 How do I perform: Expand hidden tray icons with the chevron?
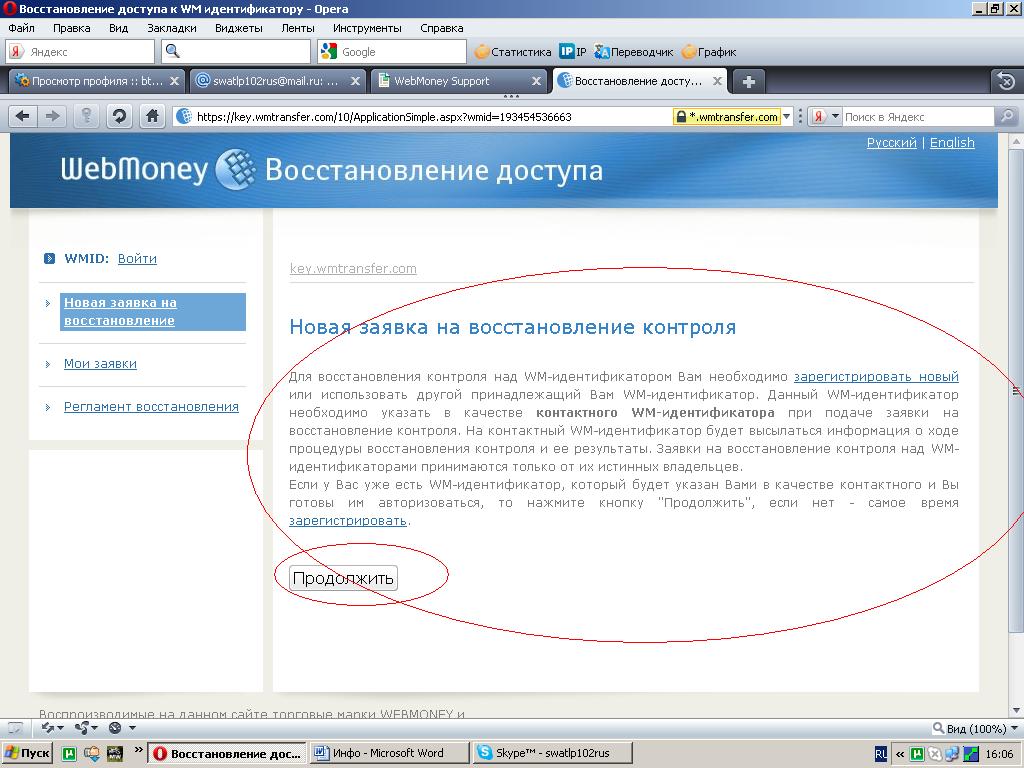(x=900, y=754)
